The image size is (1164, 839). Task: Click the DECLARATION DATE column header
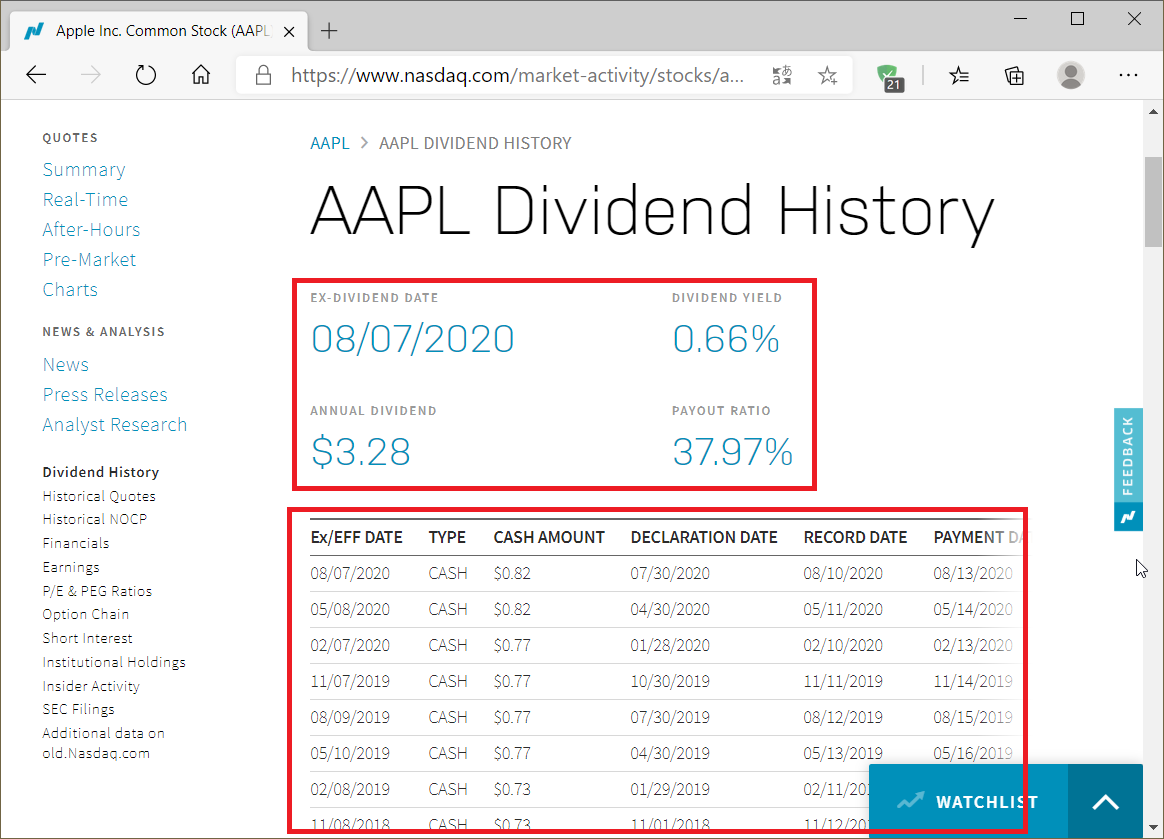tap(704, 538)
